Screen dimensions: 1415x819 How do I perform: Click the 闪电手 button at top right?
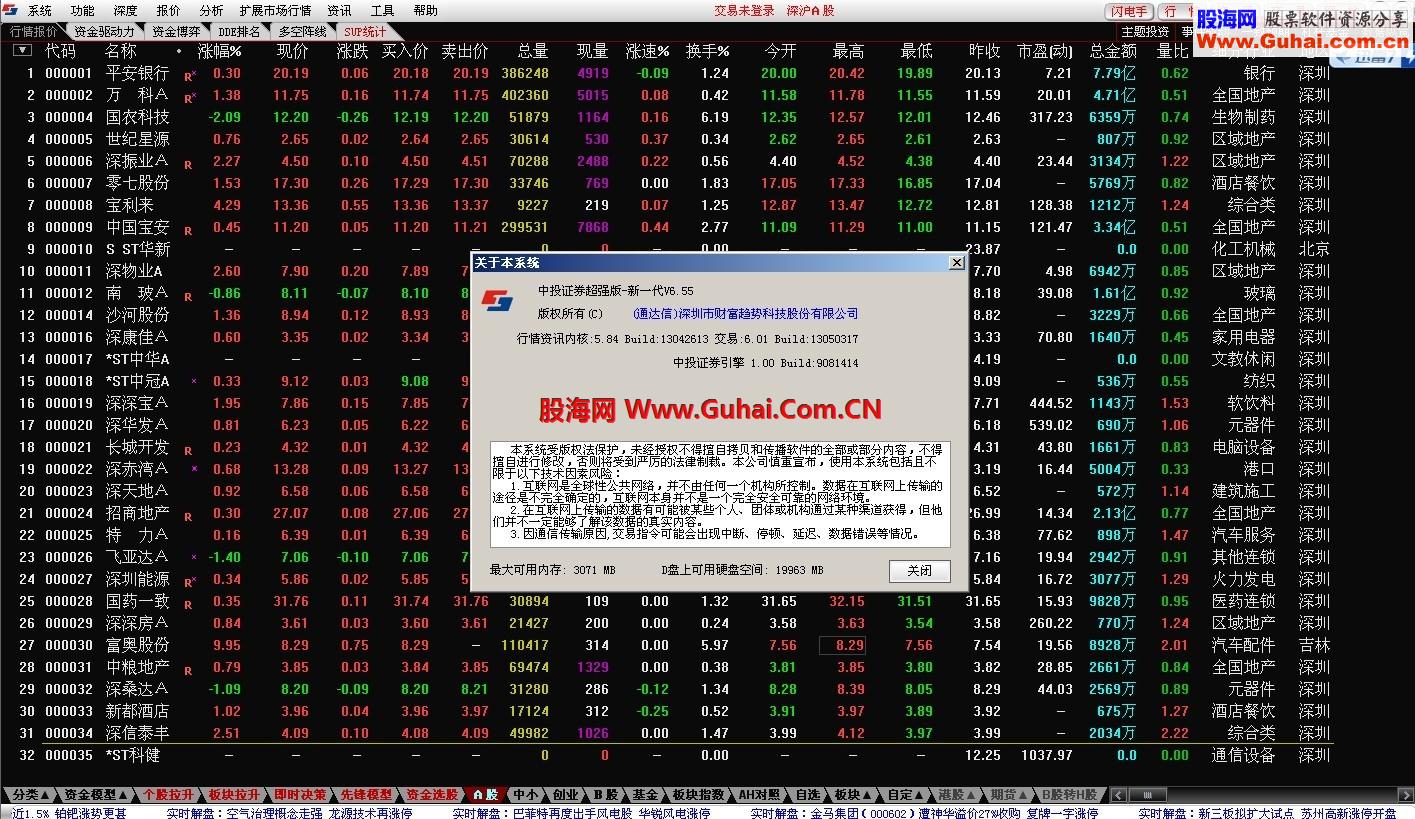pyautogui.click(x=1128, y=11)
